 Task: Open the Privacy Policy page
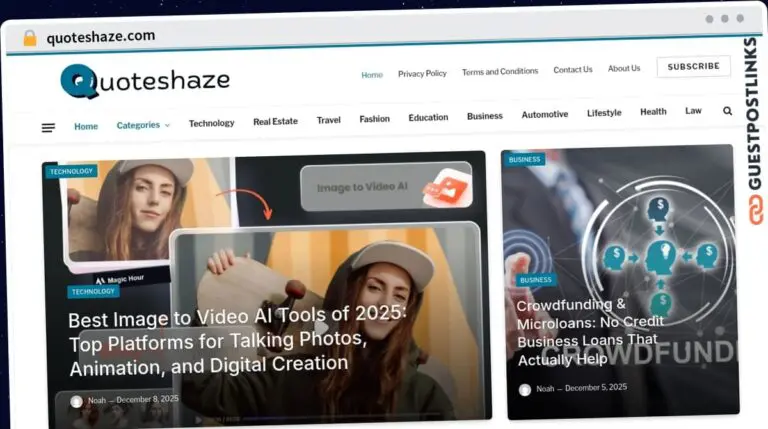[422, 73]
